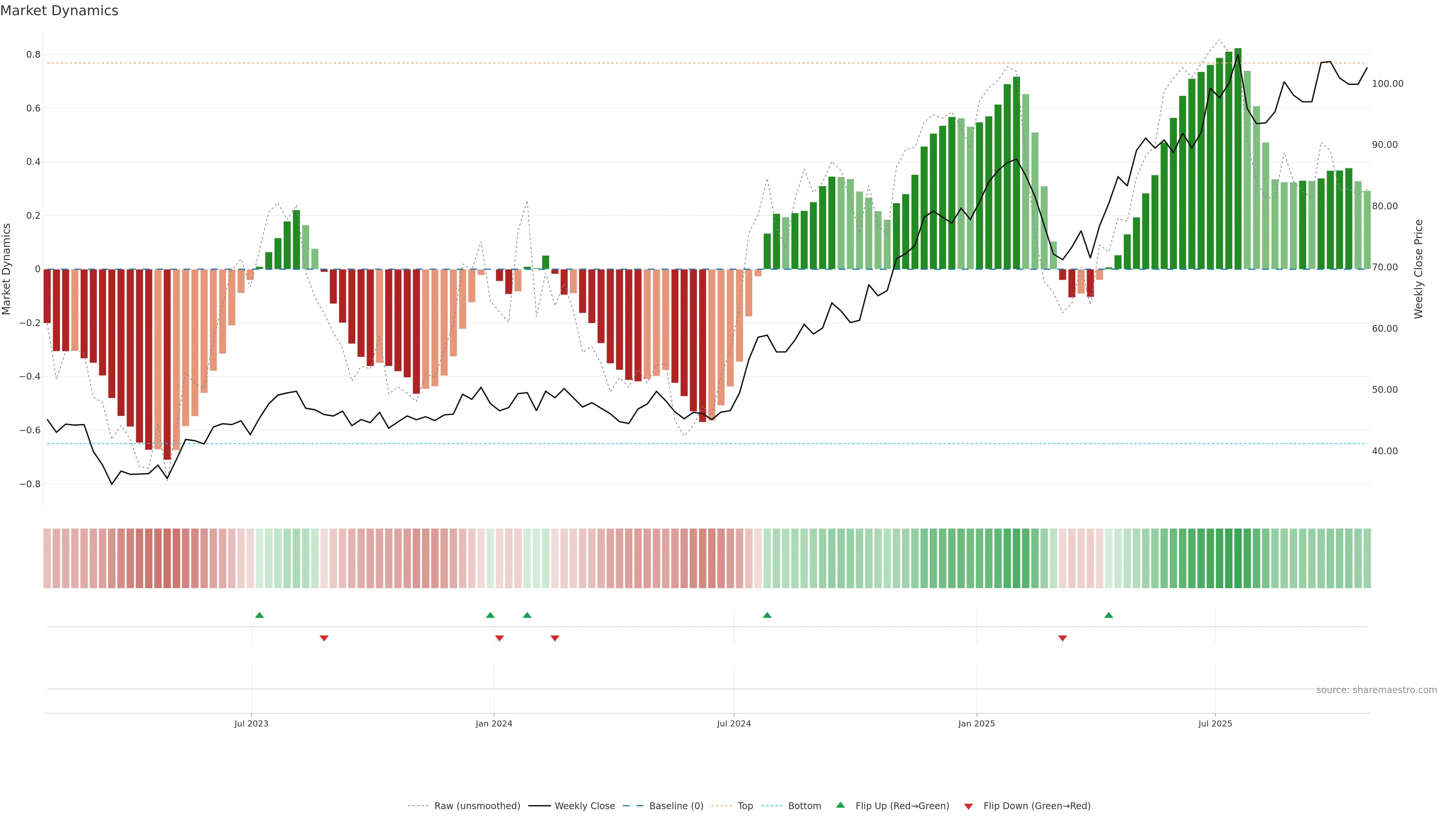Click the red triangle icon in the legend
This screenshot has width=1456, height=819.
coord(968,806)
